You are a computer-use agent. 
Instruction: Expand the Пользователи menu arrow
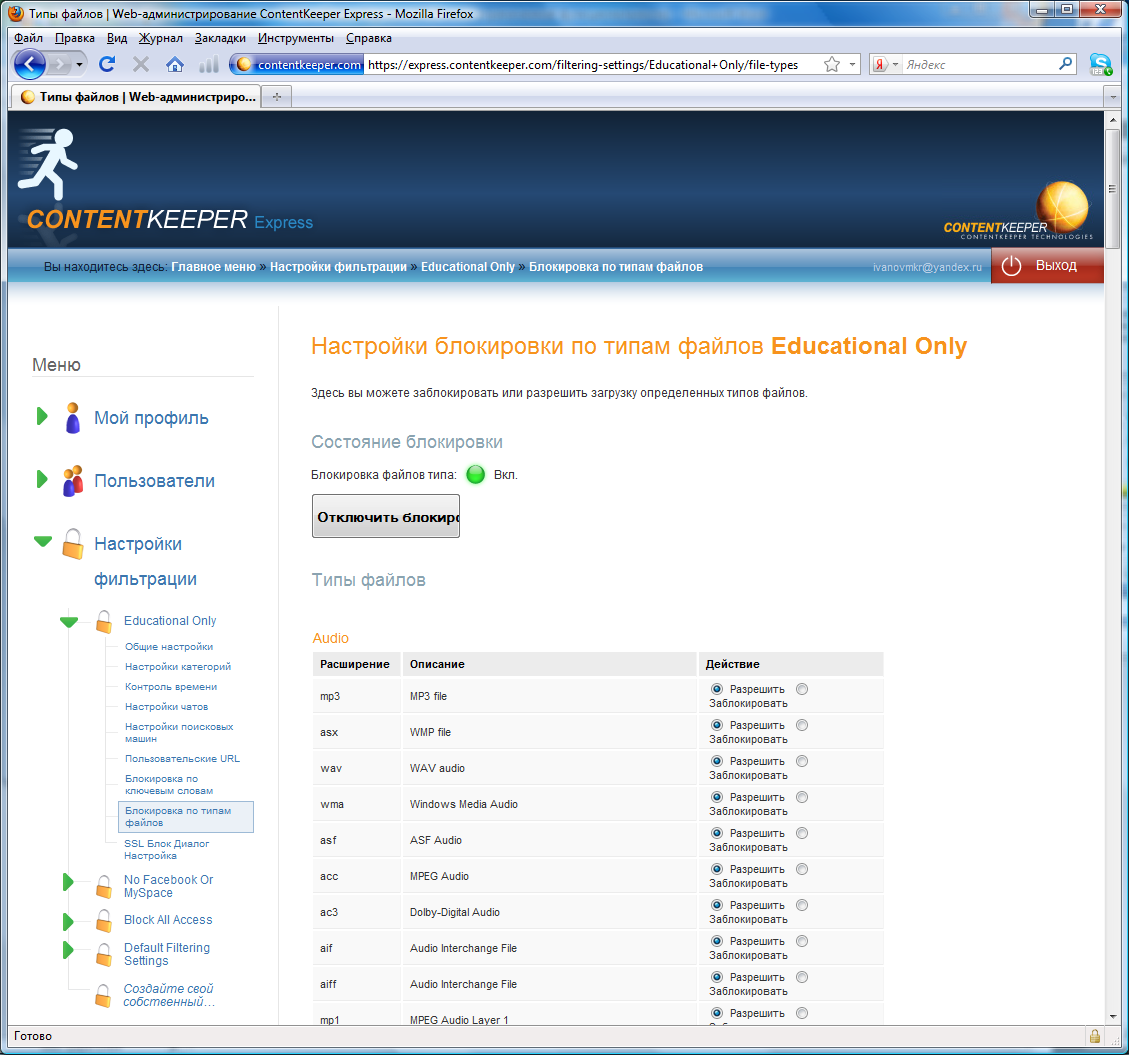pyautogui.click(x=42, y=479)
